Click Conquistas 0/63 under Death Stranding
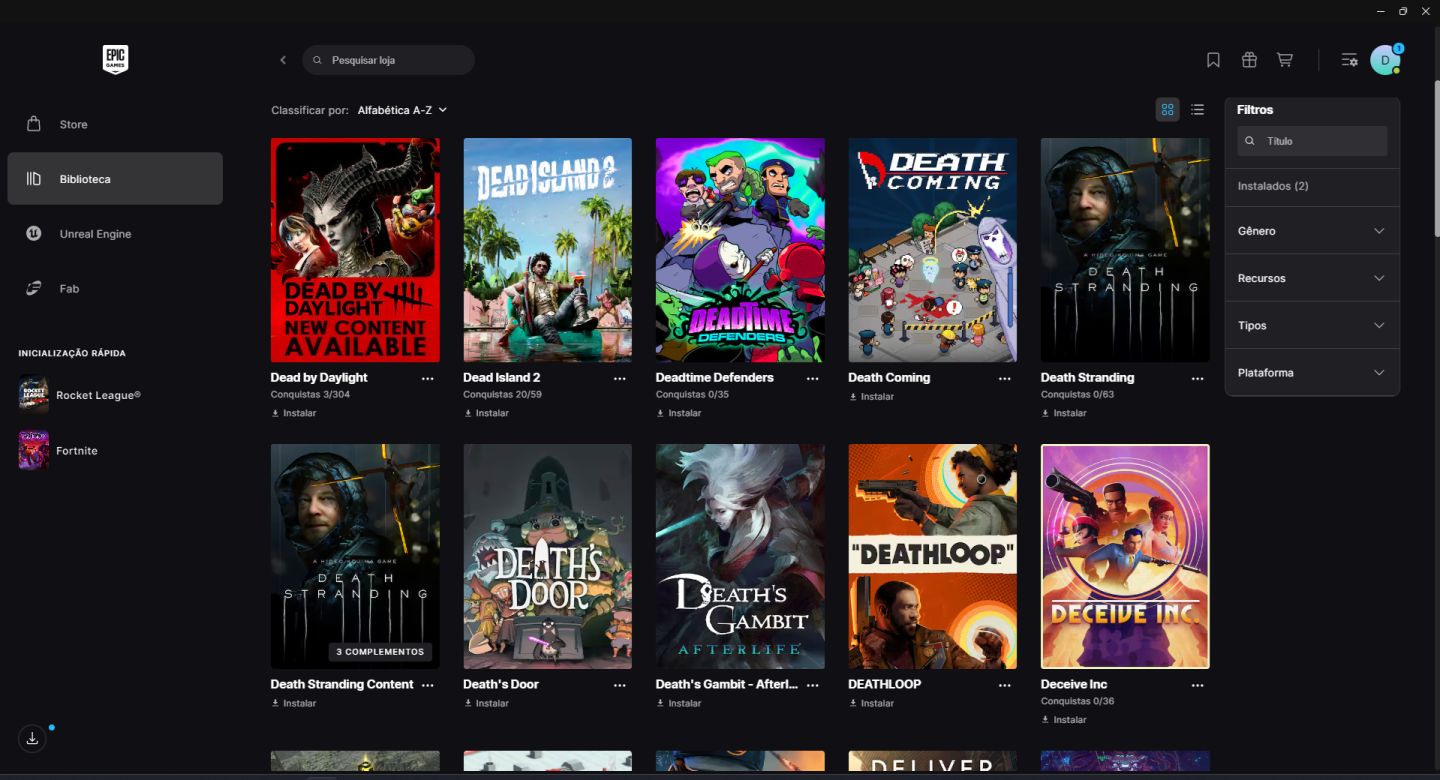 1077,395
